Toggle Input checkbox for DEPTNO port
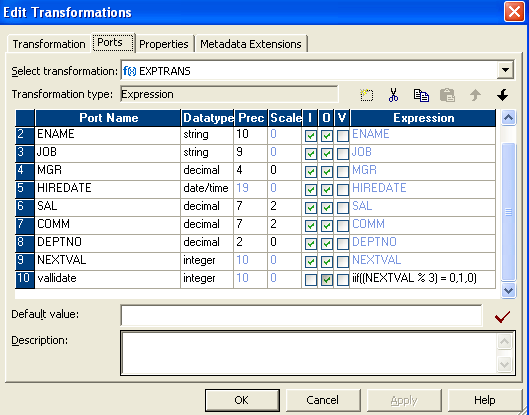The width and height of the screenshot is (529, 415). pos(310,243)
